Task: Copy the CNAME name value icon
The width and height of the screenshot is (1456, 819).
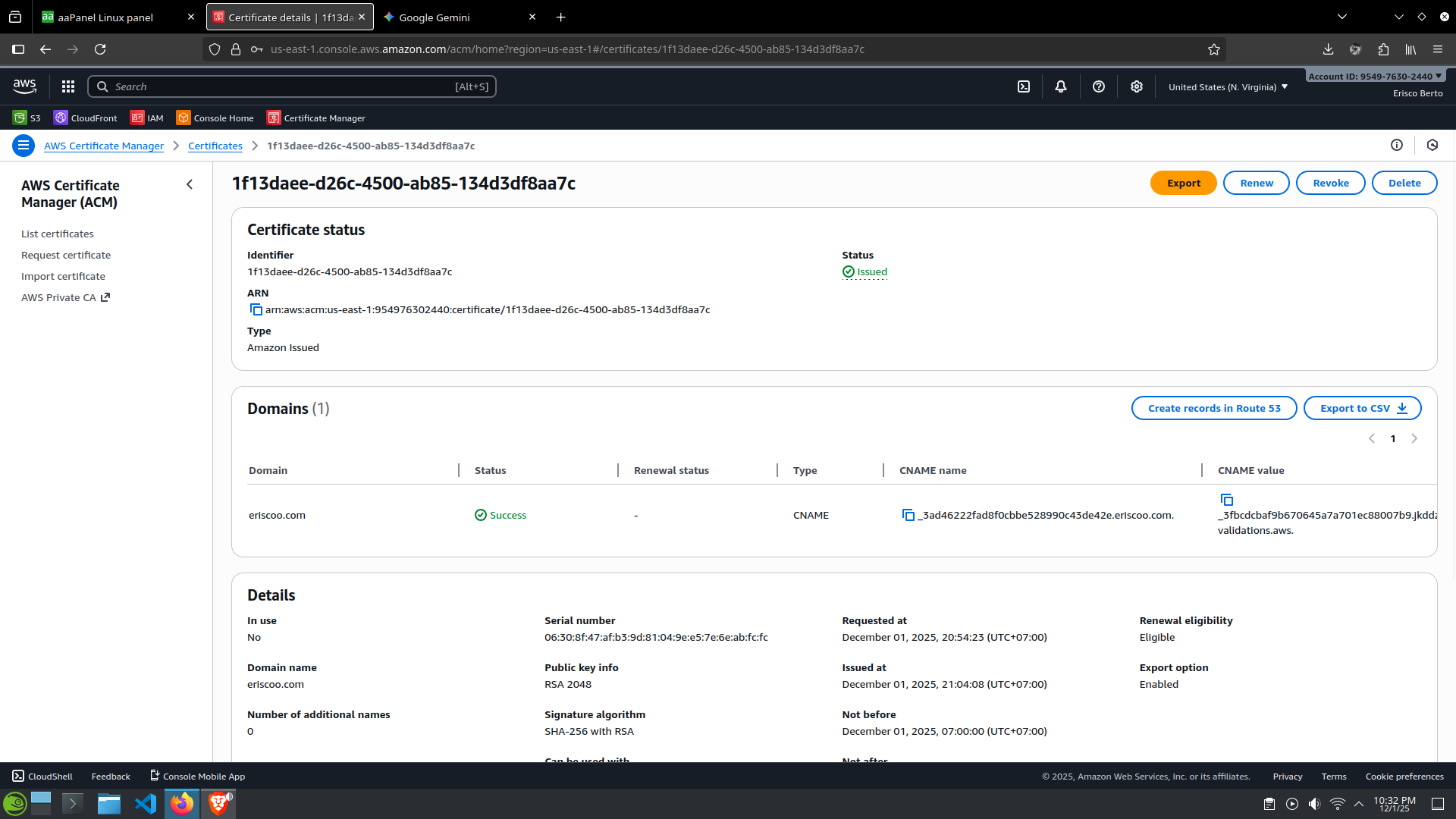Action: click(908, 516)
